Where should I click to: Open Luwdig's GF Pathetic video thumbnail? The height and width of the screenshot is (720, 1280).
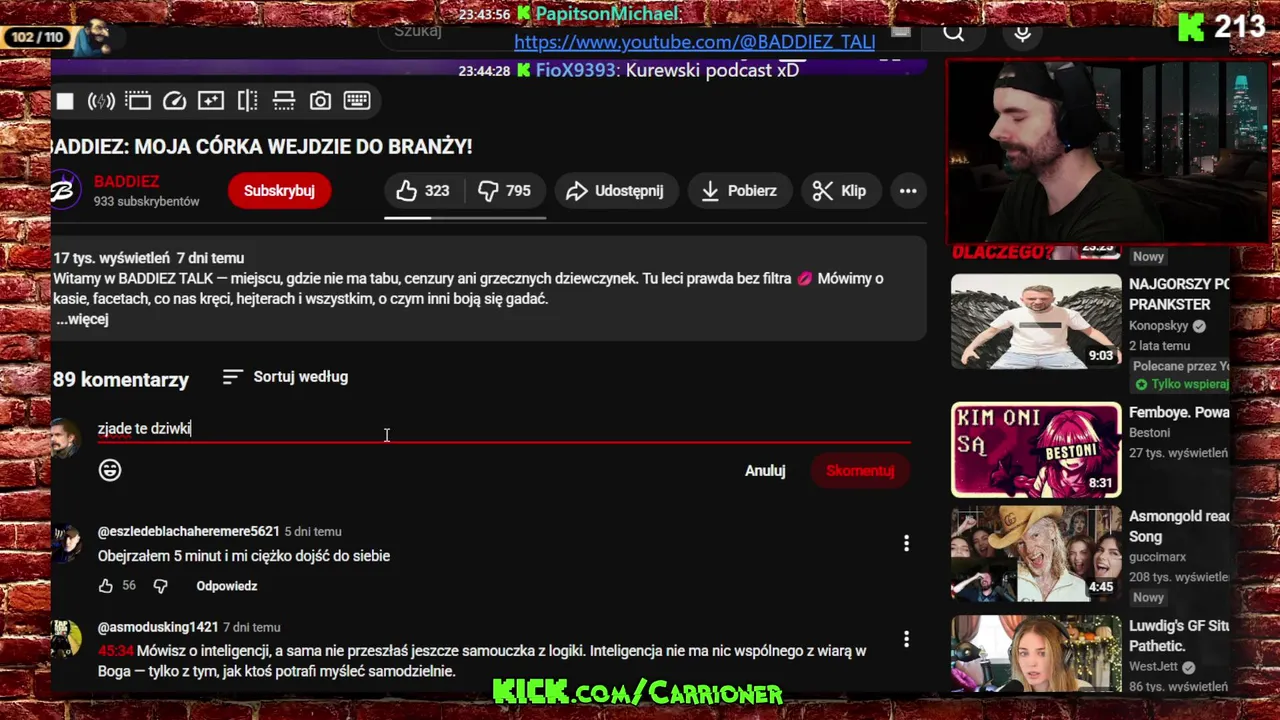click(1036, 655)
